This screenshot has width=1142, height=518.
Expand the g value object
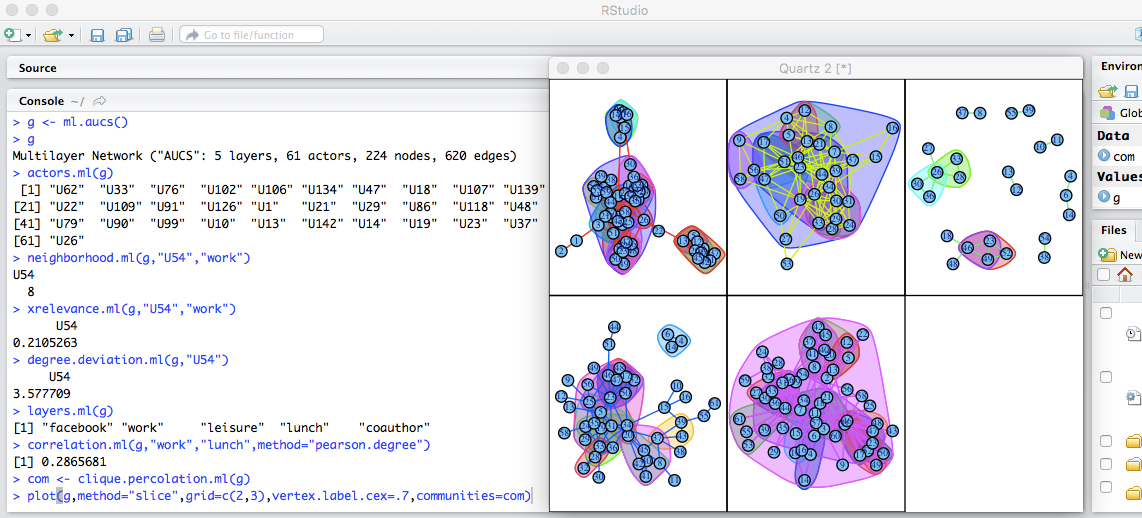[1103, 197]
